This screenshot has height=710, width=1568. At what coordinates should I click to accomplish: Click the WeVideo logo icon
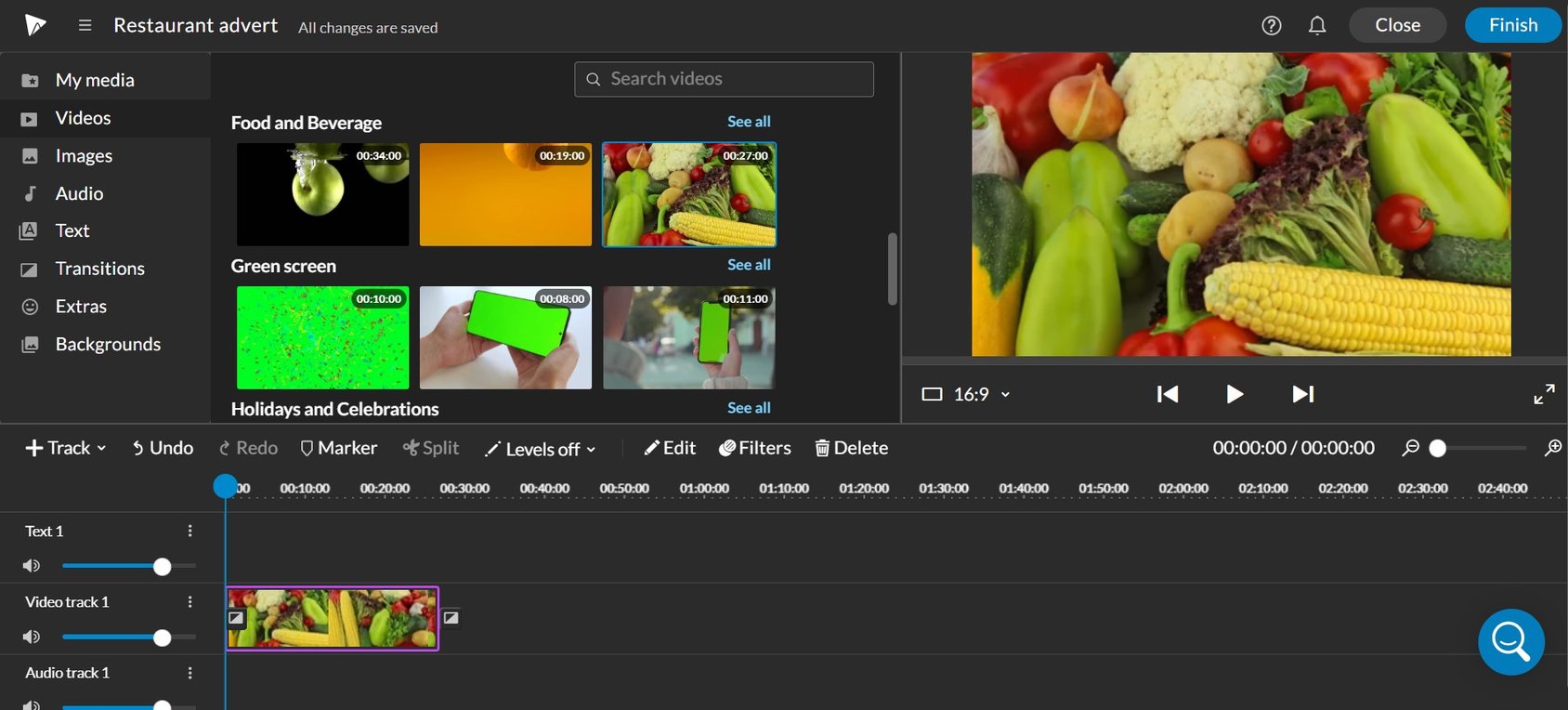tap(35, 25)
